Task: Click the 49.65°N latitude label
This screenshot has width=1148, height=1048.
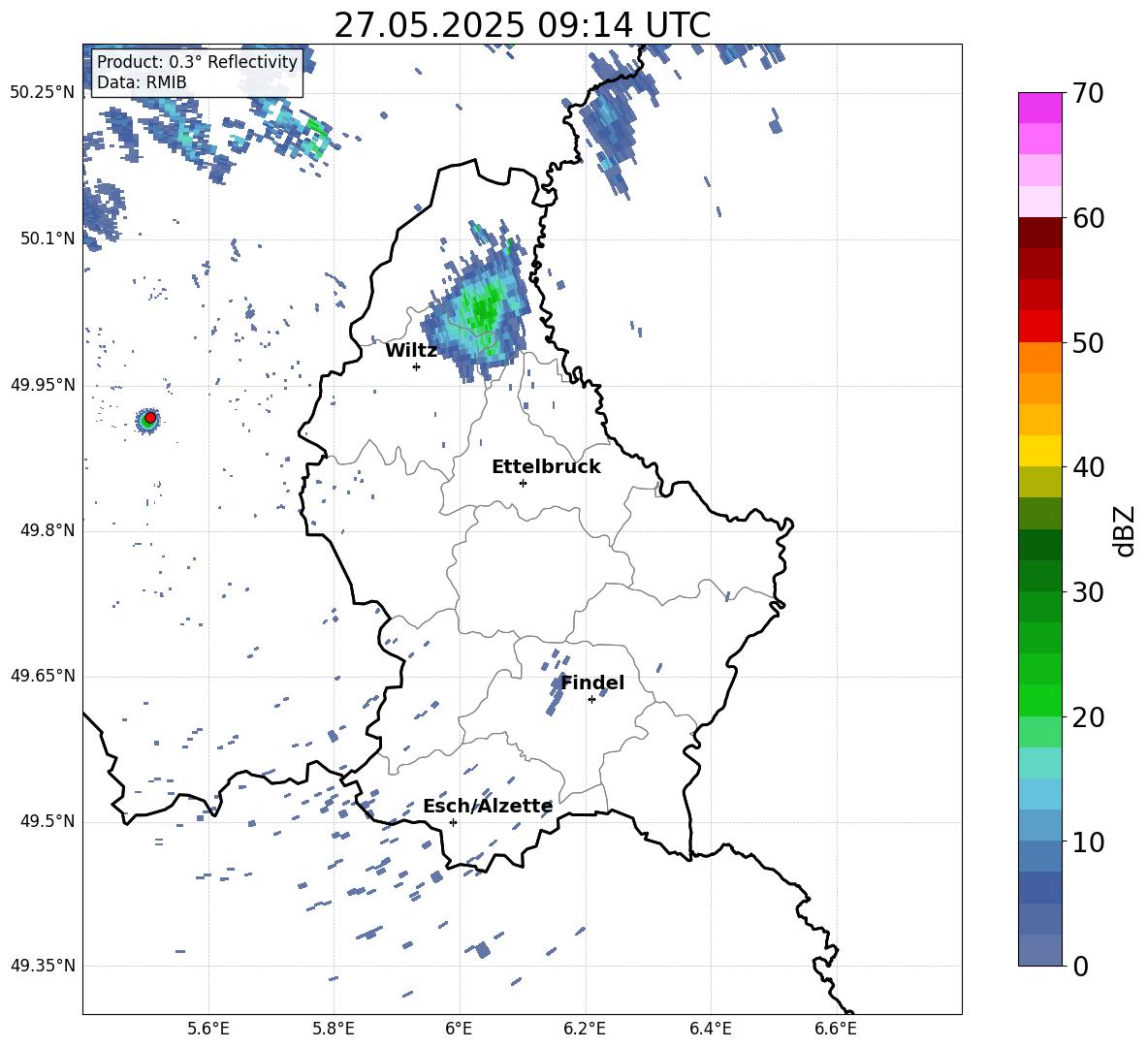Action: point(43,676)
